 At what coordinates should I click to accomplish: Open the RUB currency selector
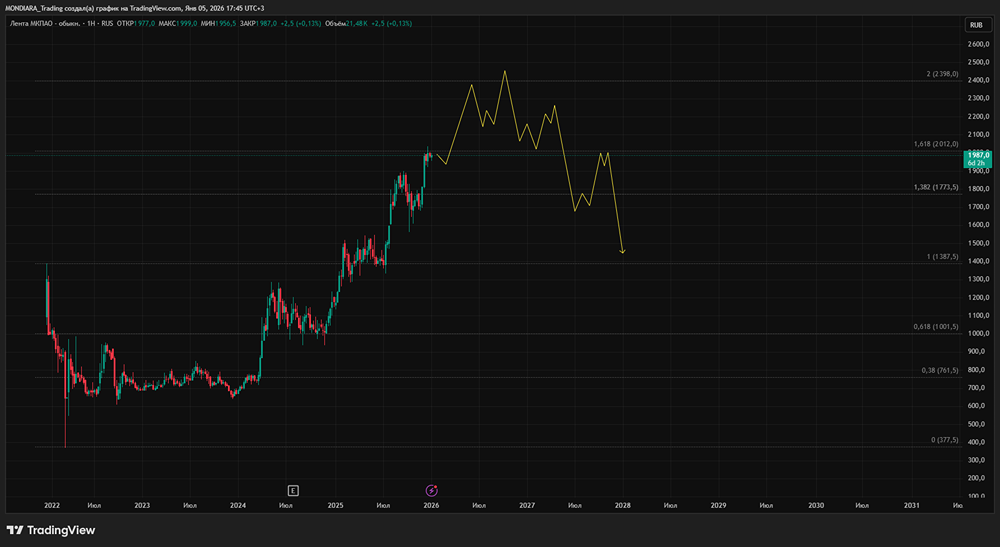(976, 25)
